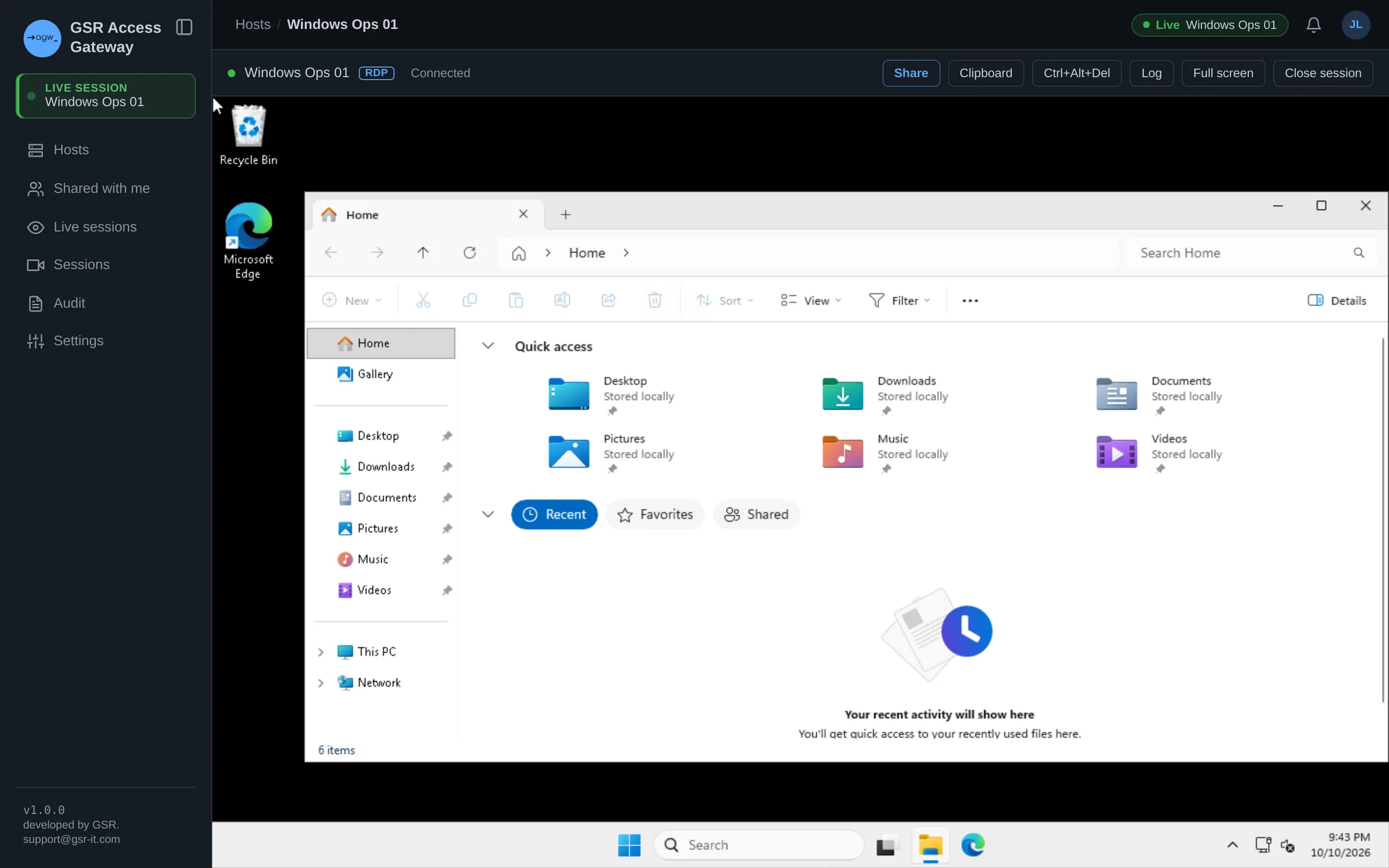This screenshot has height=868, width=1389.
Task: Add a new Explorer tab
Action: pyautogui.click(x=565, y=215)
